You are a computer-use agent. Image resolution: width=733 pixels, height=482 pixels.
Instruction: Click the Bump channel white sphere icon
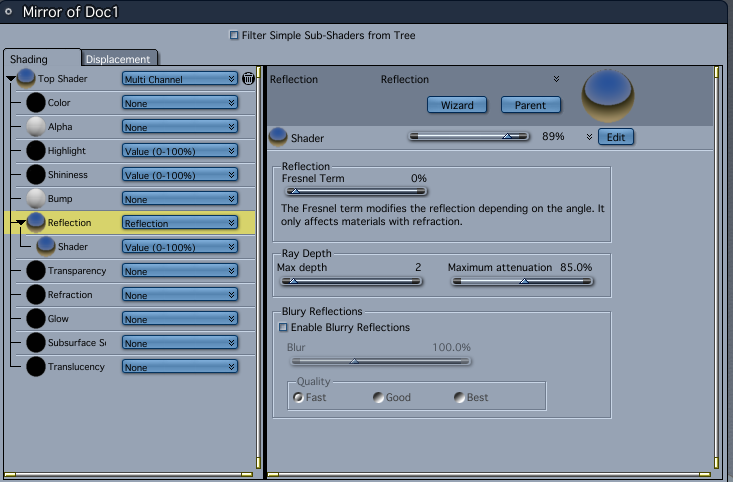tap(36, 198)
